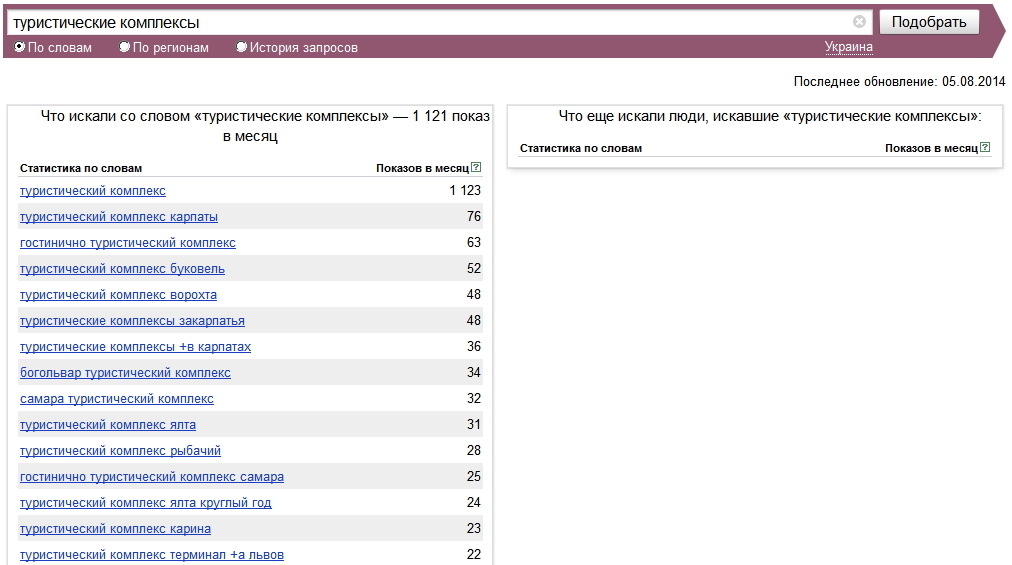The width and height of the screenshot is (1012, 565).
Task: Open the туристический комплекс буковель link
Action: (123, 269)
